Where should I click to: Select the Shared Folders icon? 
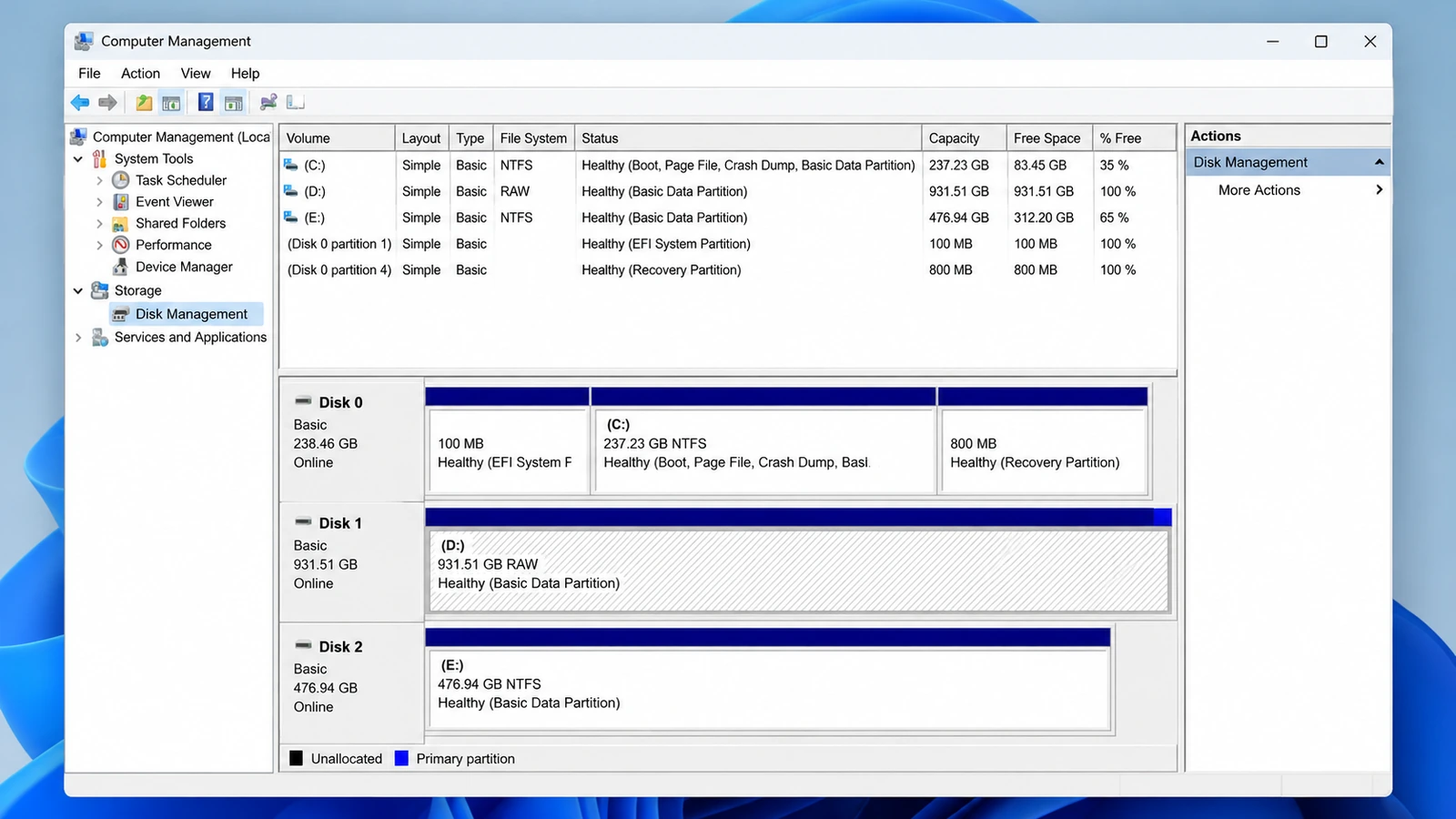point(120,224)
